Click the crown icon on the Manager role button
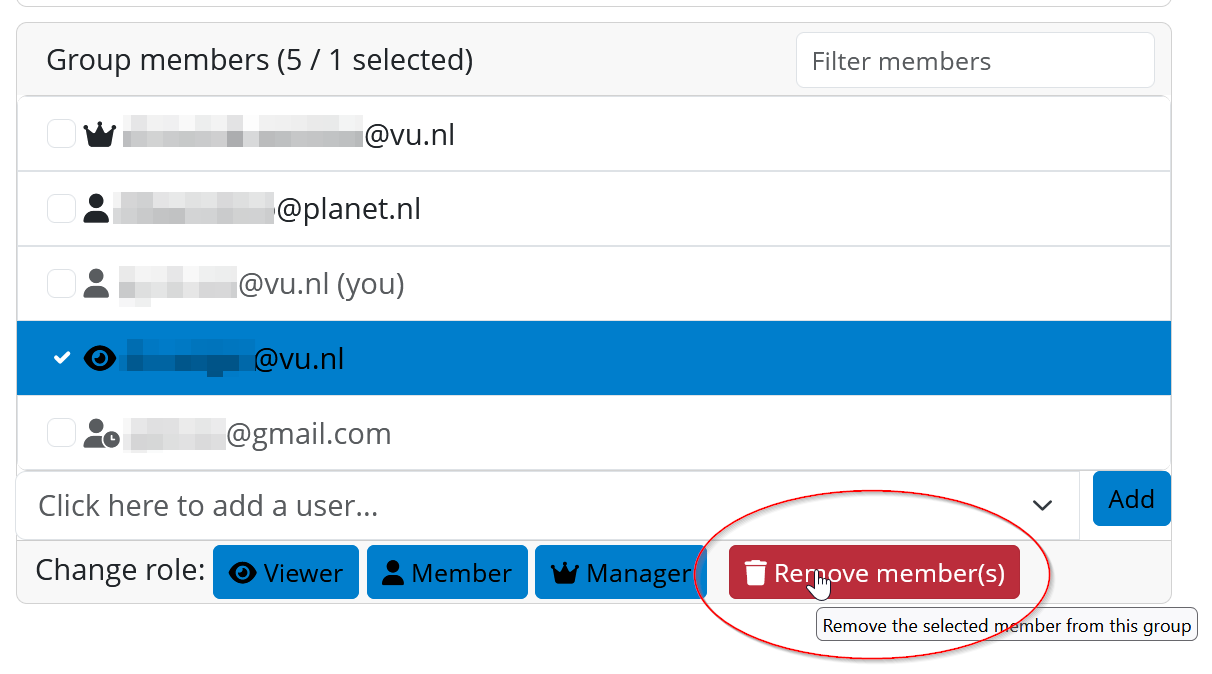The width and height of the screenshot is (1212, 674). click(x=566, y=573)
